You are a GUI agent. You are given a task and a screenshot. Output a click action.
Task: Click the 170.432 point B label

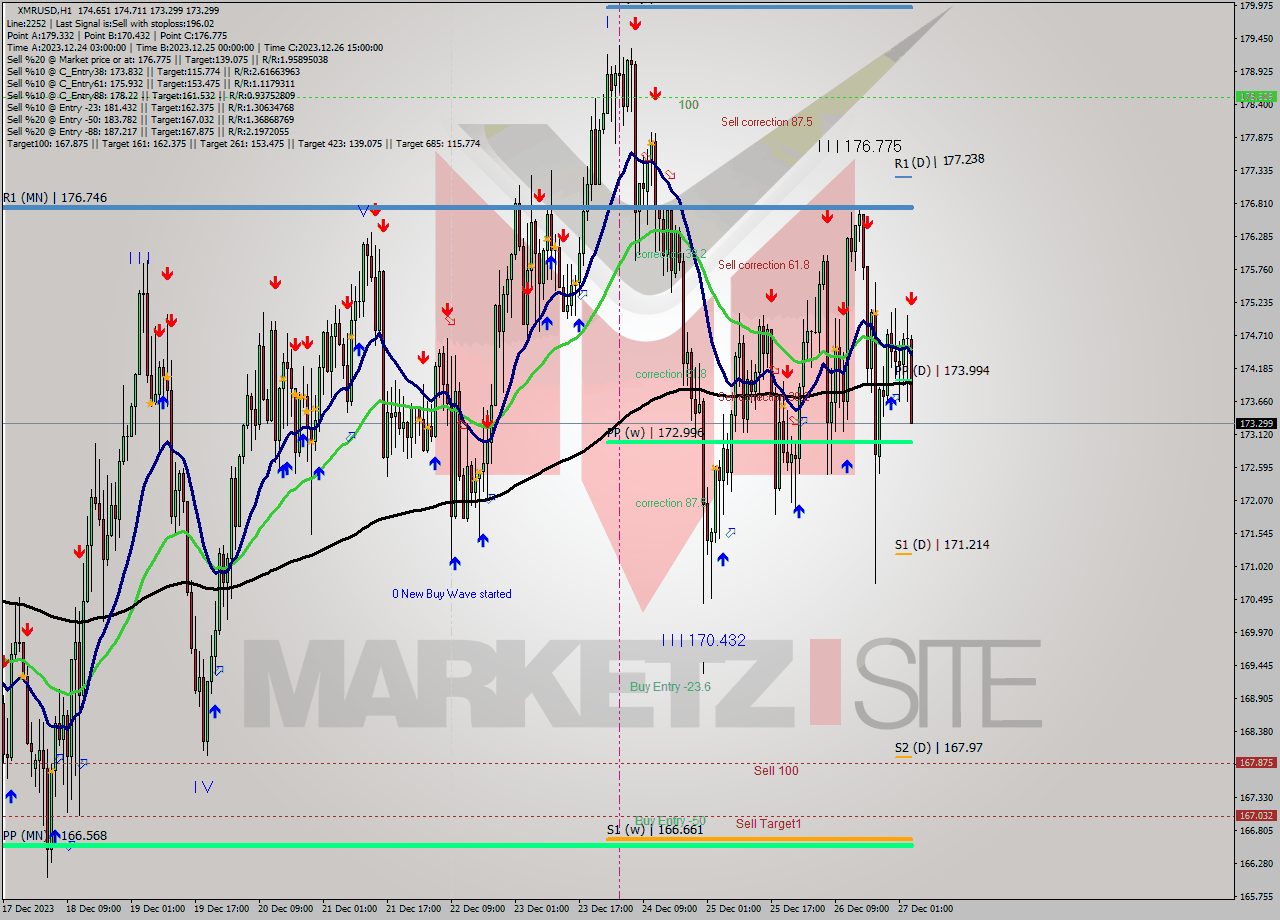tap(704, 640)
